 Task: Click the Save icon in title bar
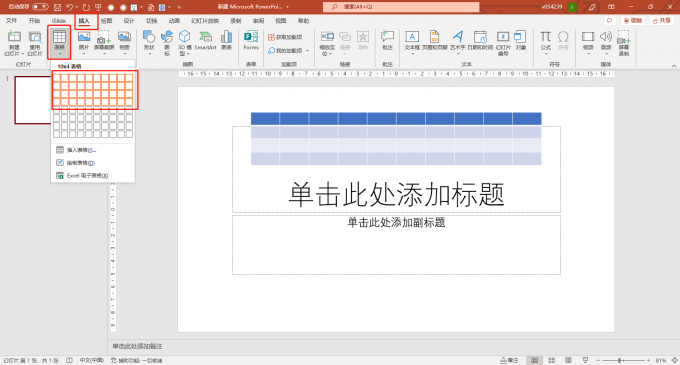tap(57, 7)
